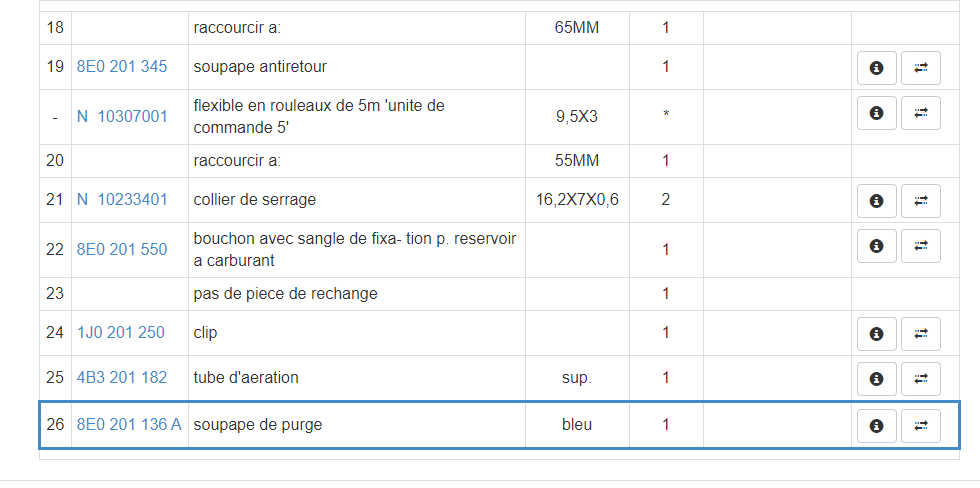This screenshot has height=488, width=980.
Task: Open part number 8E0 201 345 link
Action: coord(122,67)
